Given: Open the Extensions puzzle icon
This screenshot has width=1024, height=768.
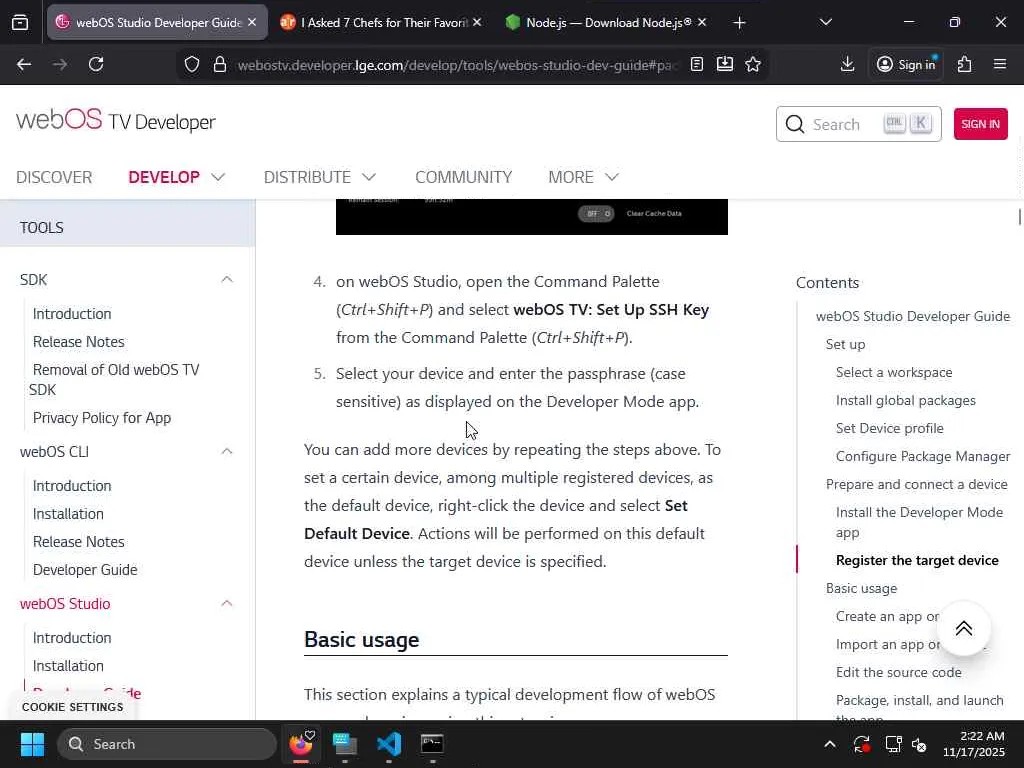Looking at the screenshot, I should [x=965, y=64].
